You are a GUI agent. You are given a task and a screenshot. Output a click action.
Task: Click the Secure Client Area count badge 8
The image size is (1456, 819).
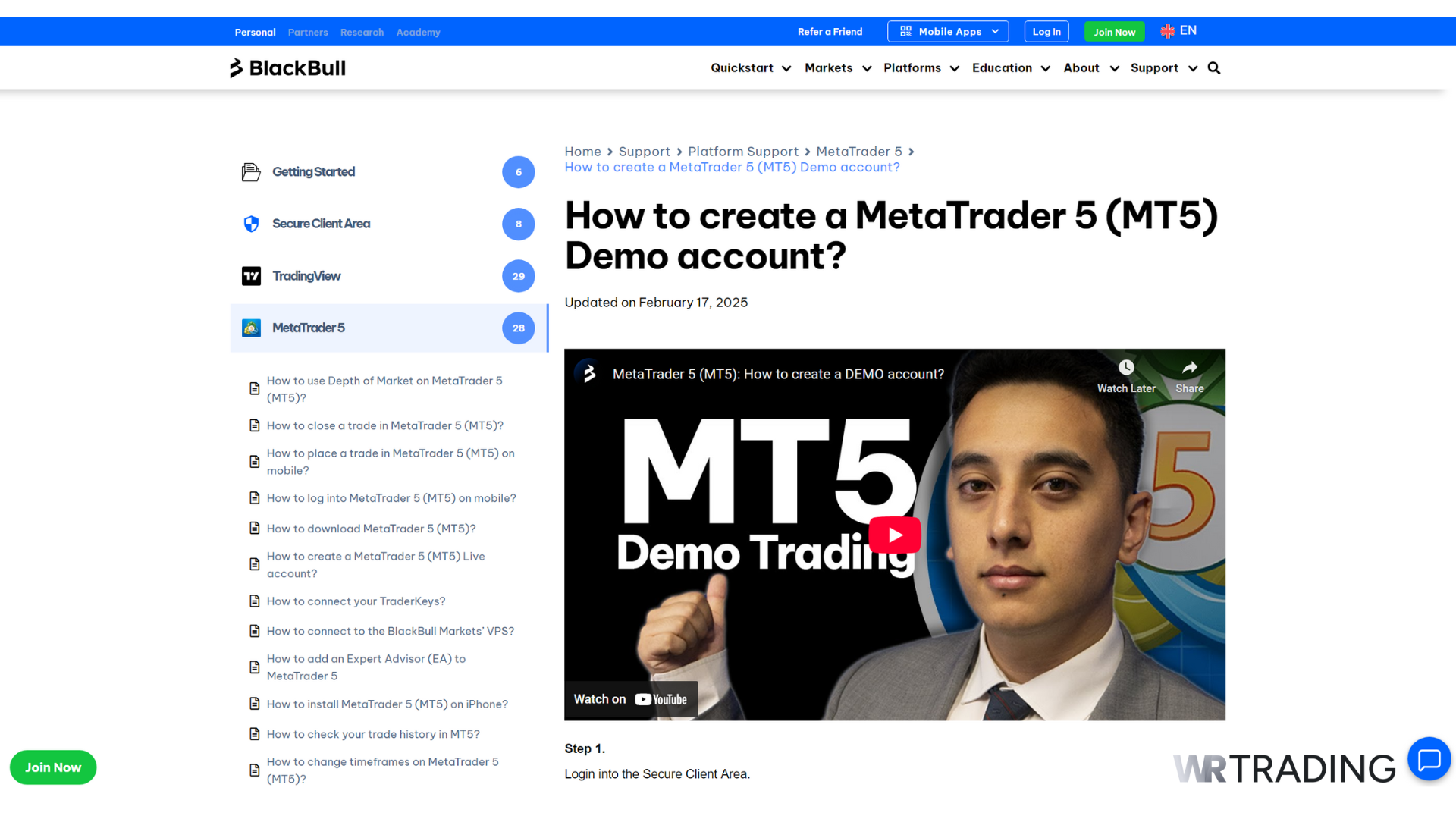pos(519,224)
